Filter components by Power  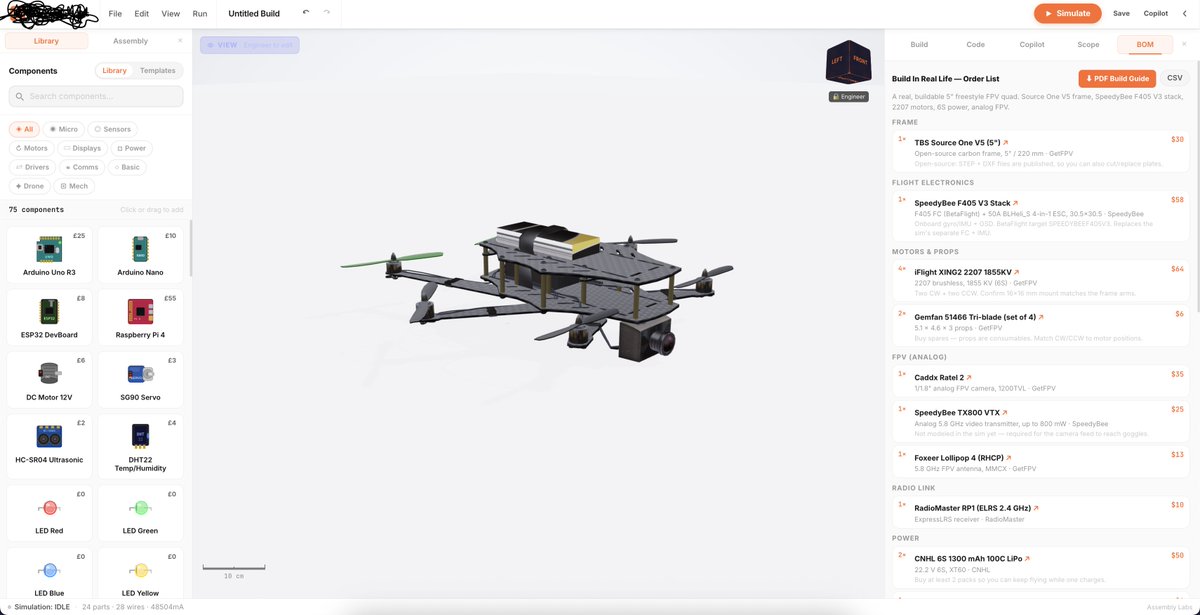[131, 148]
